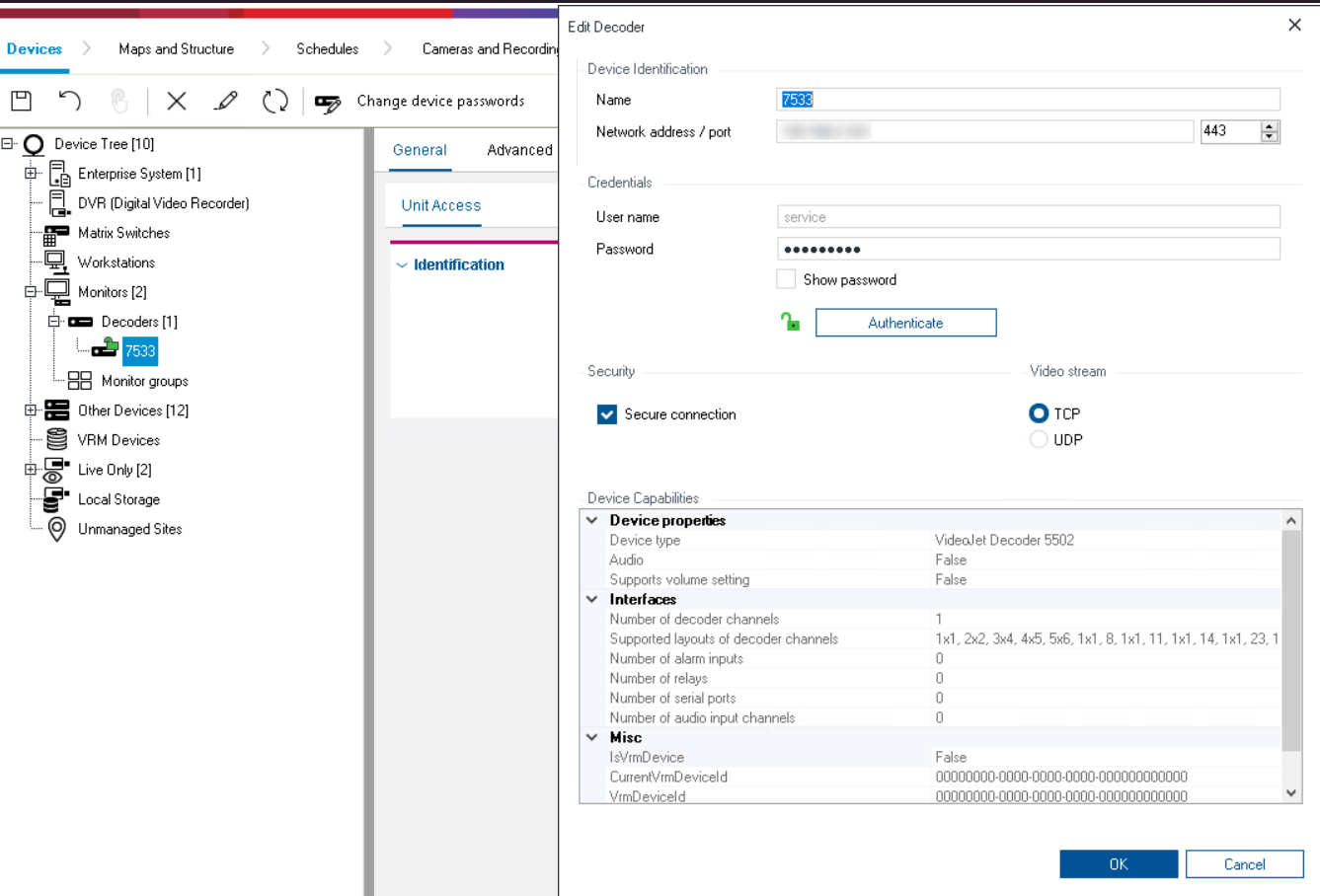The width and height of the screenshot is (1320, 896).
Task: Click OK to confirm decoder settings
Action: pyautogui.click(x=1118, y=863)
